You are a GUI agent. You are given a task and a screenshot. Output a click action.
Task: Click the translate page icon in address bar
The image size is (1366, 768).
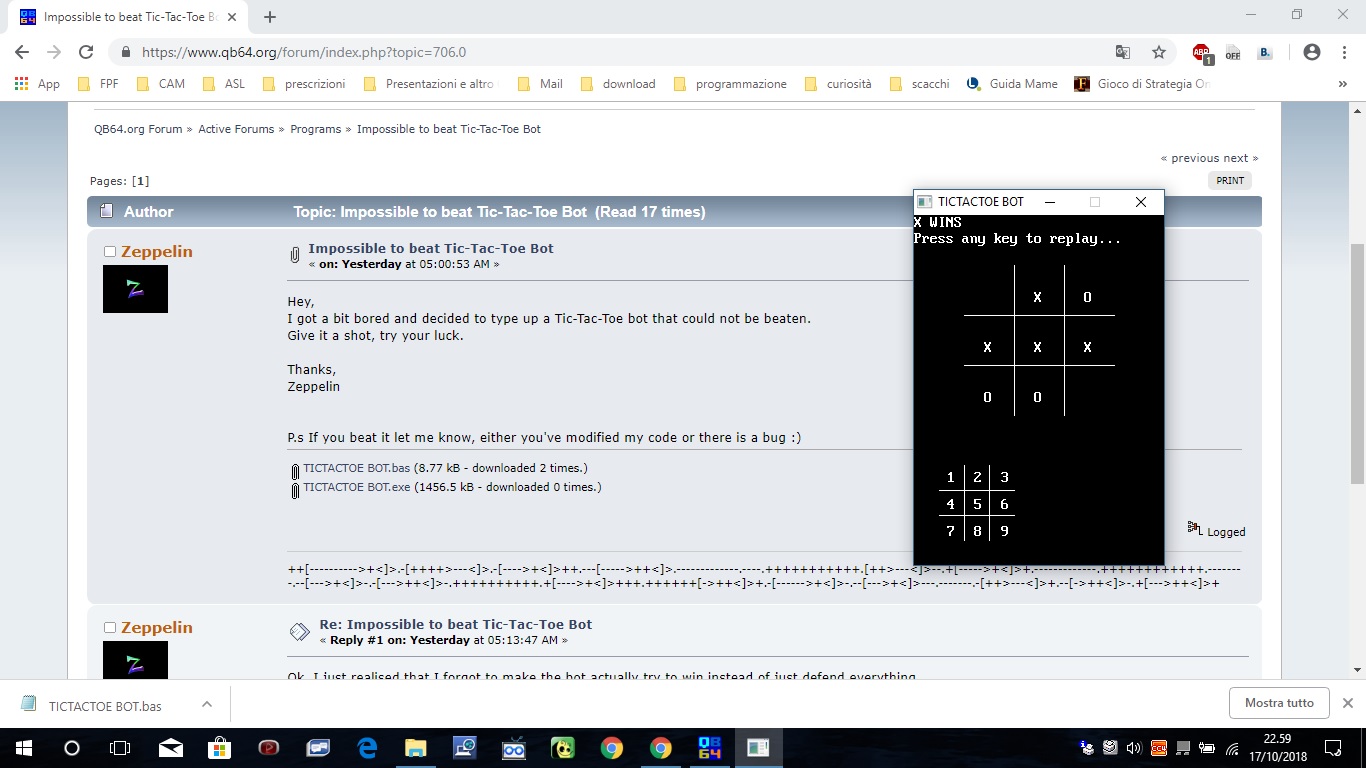click(1123, 52)
